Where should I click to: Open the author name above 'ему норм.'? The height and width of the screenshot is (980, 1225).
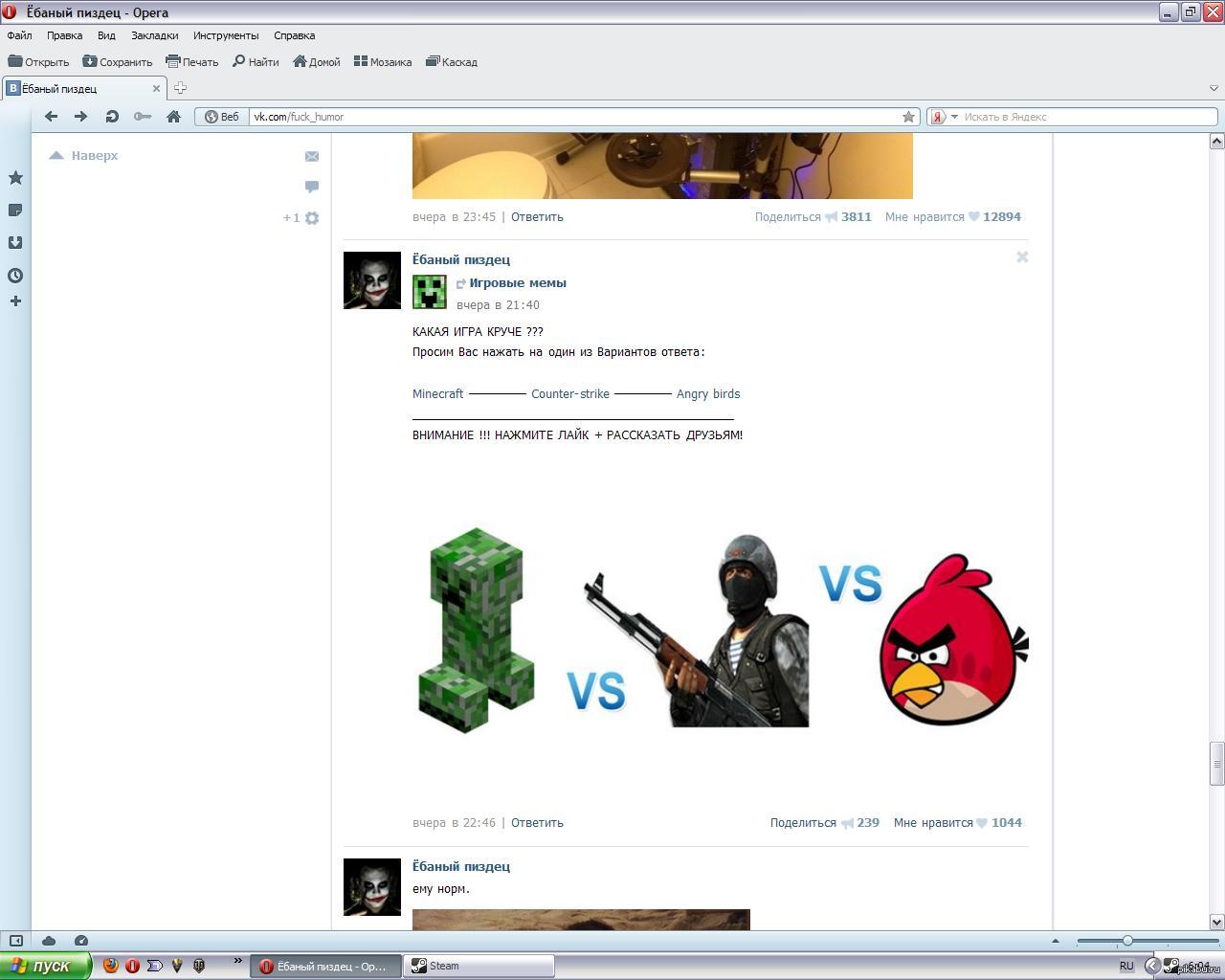click(x=461, y=866)
